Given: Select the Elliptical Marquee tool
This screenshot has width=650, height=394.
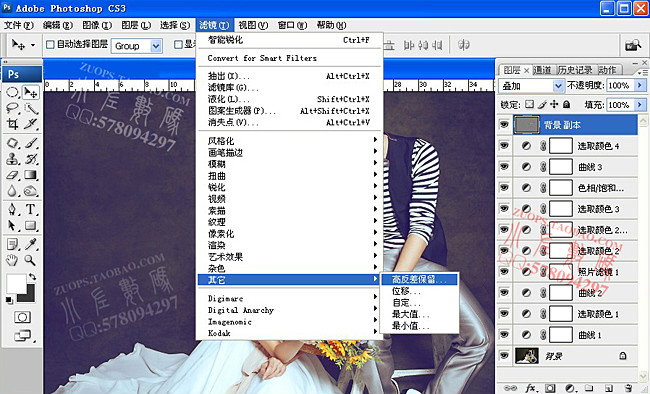Looking at the screenshot, I should pyautogui.click(x=12, y=92).
